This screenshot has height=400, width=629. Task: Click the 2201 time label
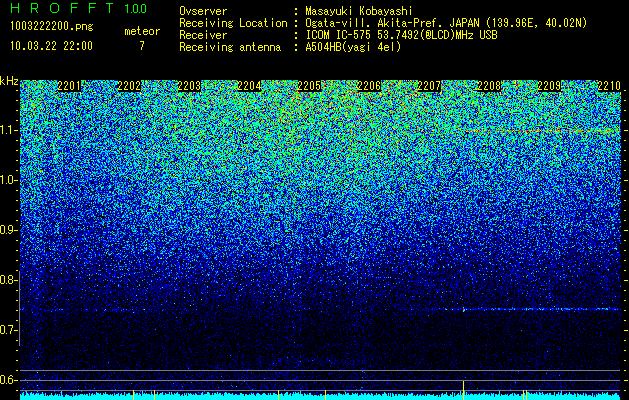[x=69, y=86]
